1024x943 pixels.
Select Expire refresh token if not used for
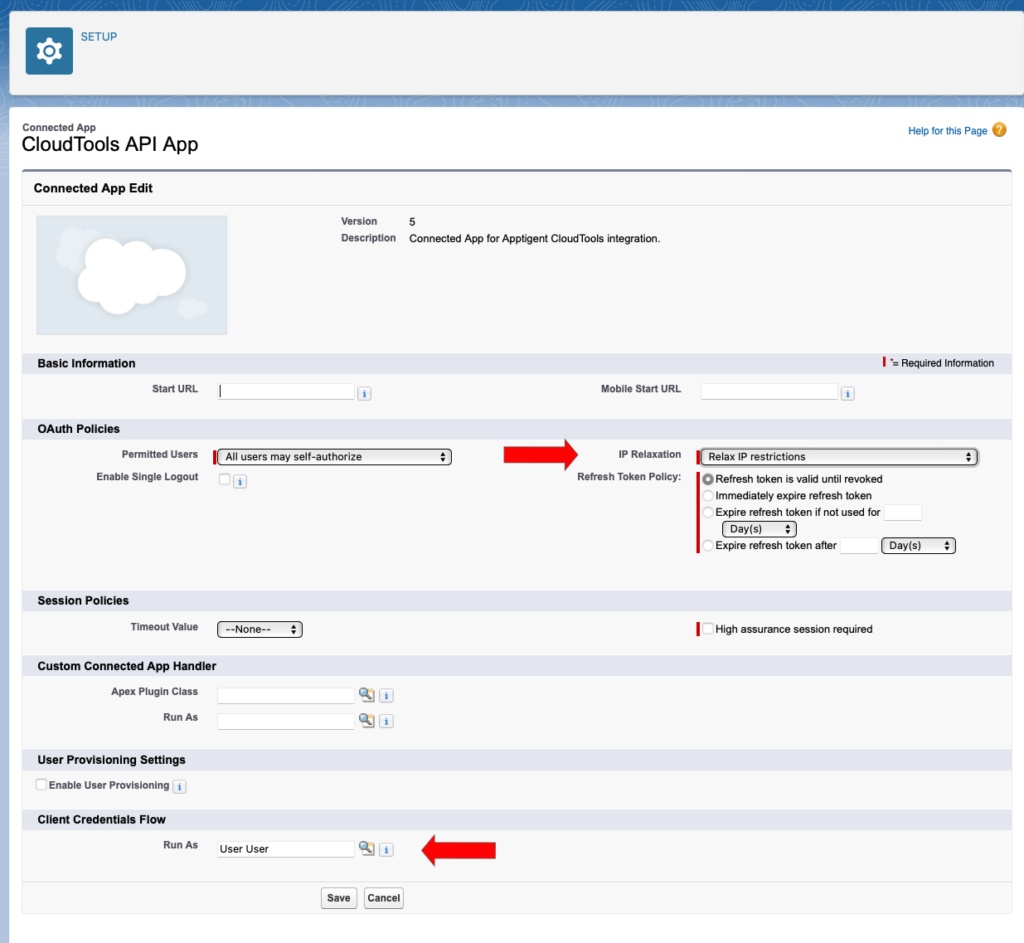pos(708,512)
